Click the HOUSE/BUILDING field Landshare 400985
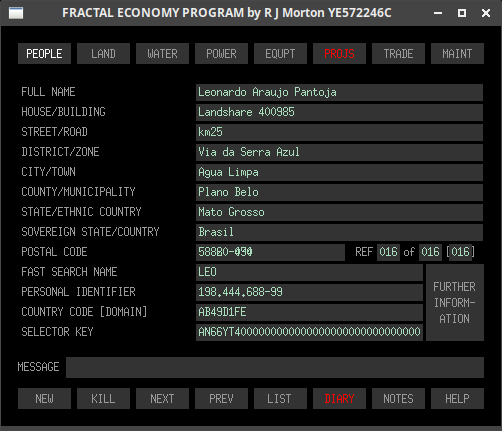Image resolution: width=502 pixels, height=431 pixels. click(339, 112)
